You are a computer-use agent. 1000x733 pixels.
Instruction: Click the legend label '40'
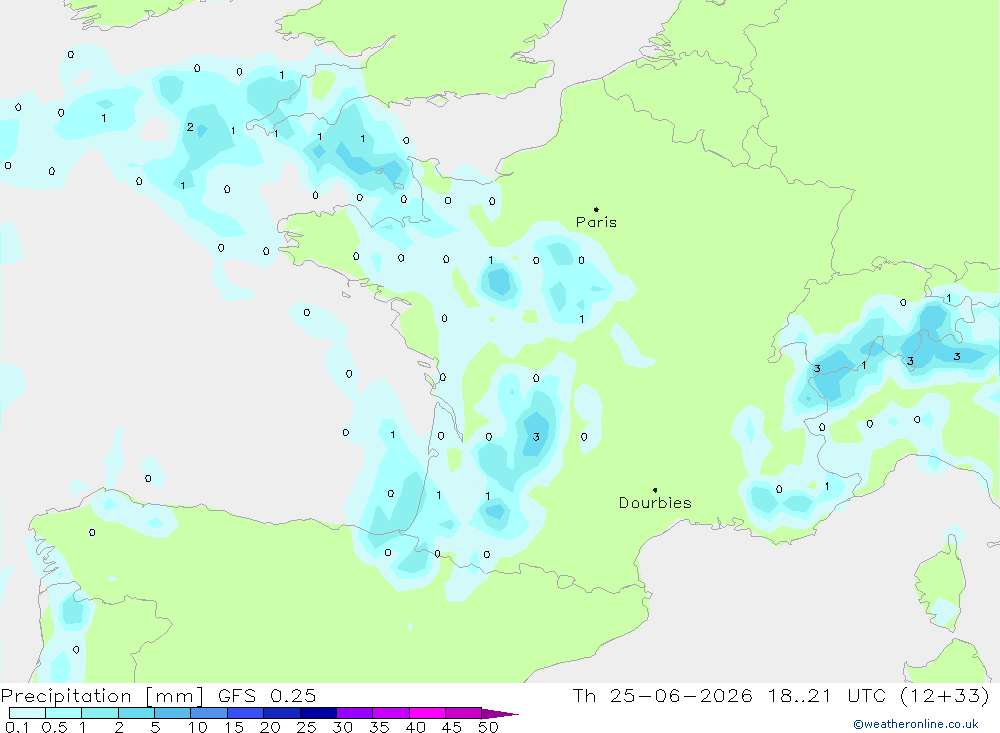(x=415, y=727)
